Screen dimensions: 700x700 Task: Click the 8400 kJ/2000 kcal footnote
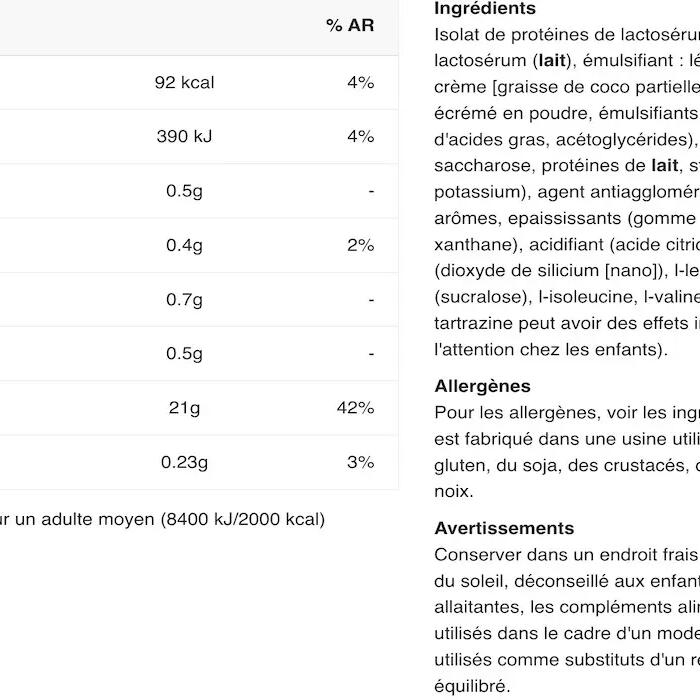[x=243, y=519]
